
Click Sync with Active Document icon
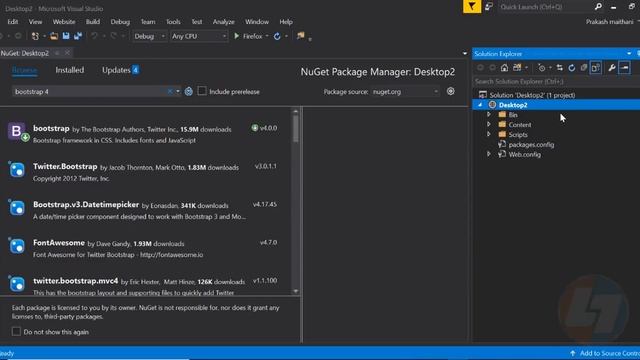[x=560, y=68]
